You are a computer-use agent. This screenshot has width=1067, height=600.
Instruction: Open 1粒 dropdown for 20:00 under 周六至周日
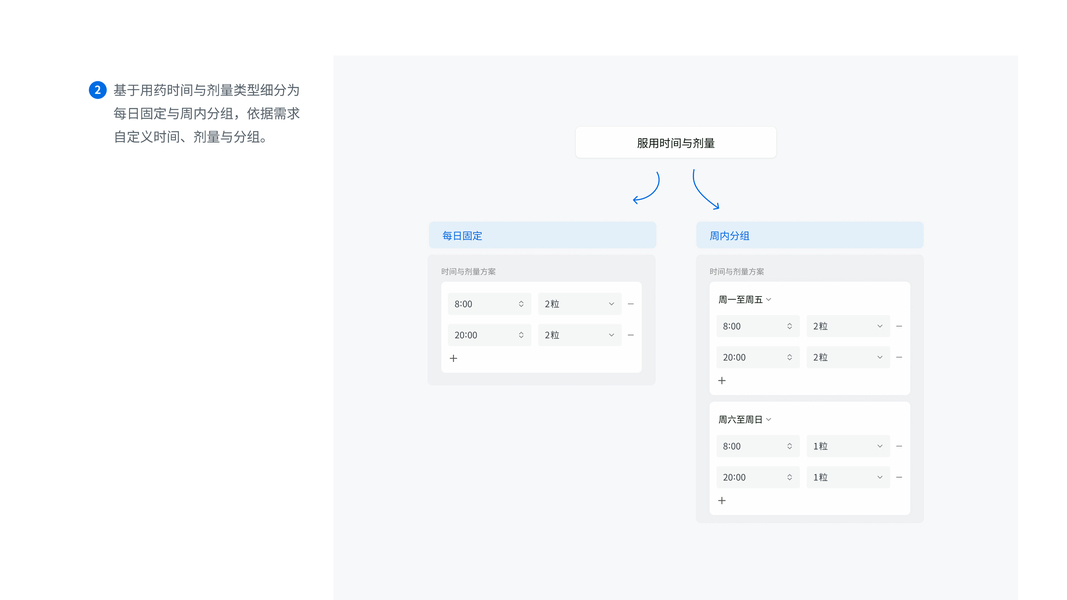(848, 478)
